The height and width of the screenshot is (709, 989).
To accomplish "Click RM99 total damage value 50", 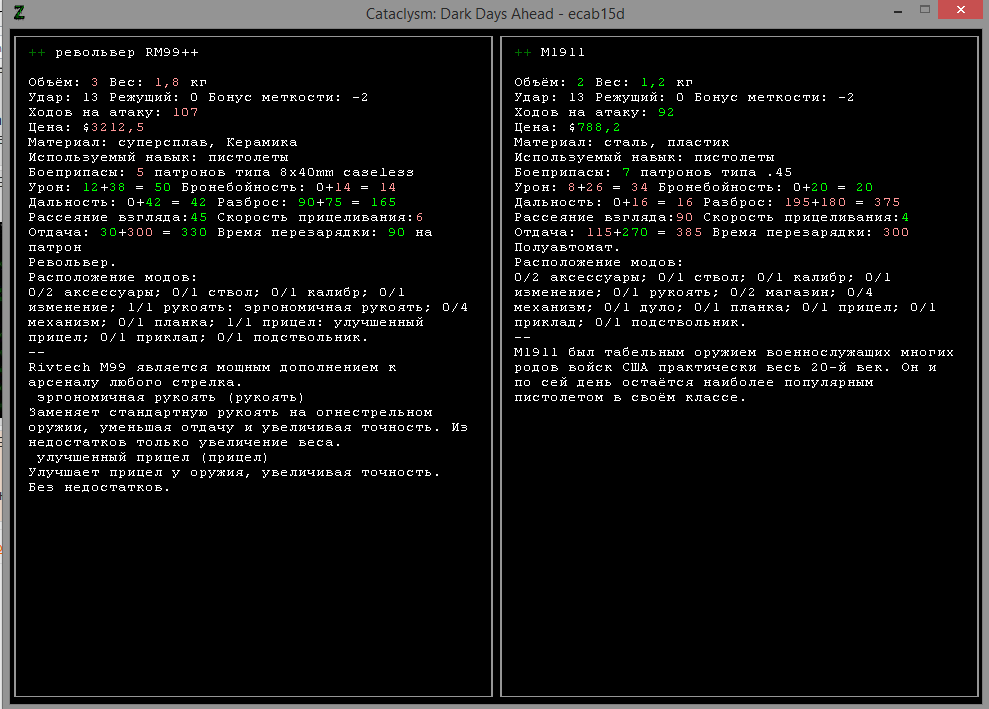I will [163, 187].
